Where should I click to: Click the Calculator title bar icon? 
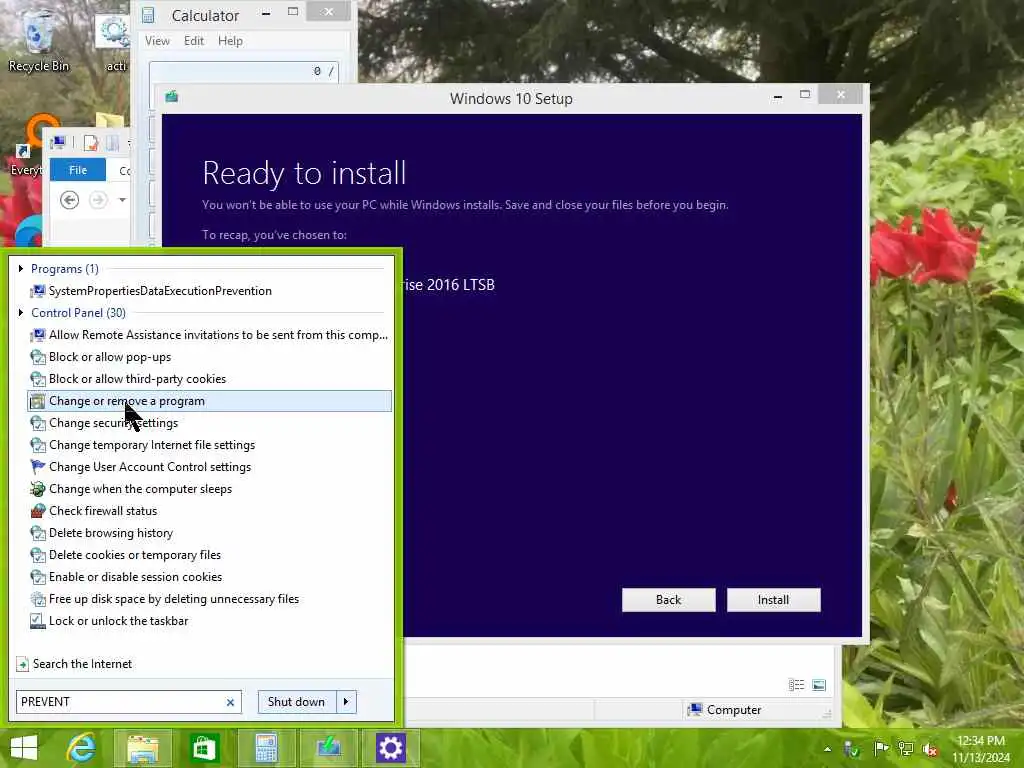coord(148,14)
